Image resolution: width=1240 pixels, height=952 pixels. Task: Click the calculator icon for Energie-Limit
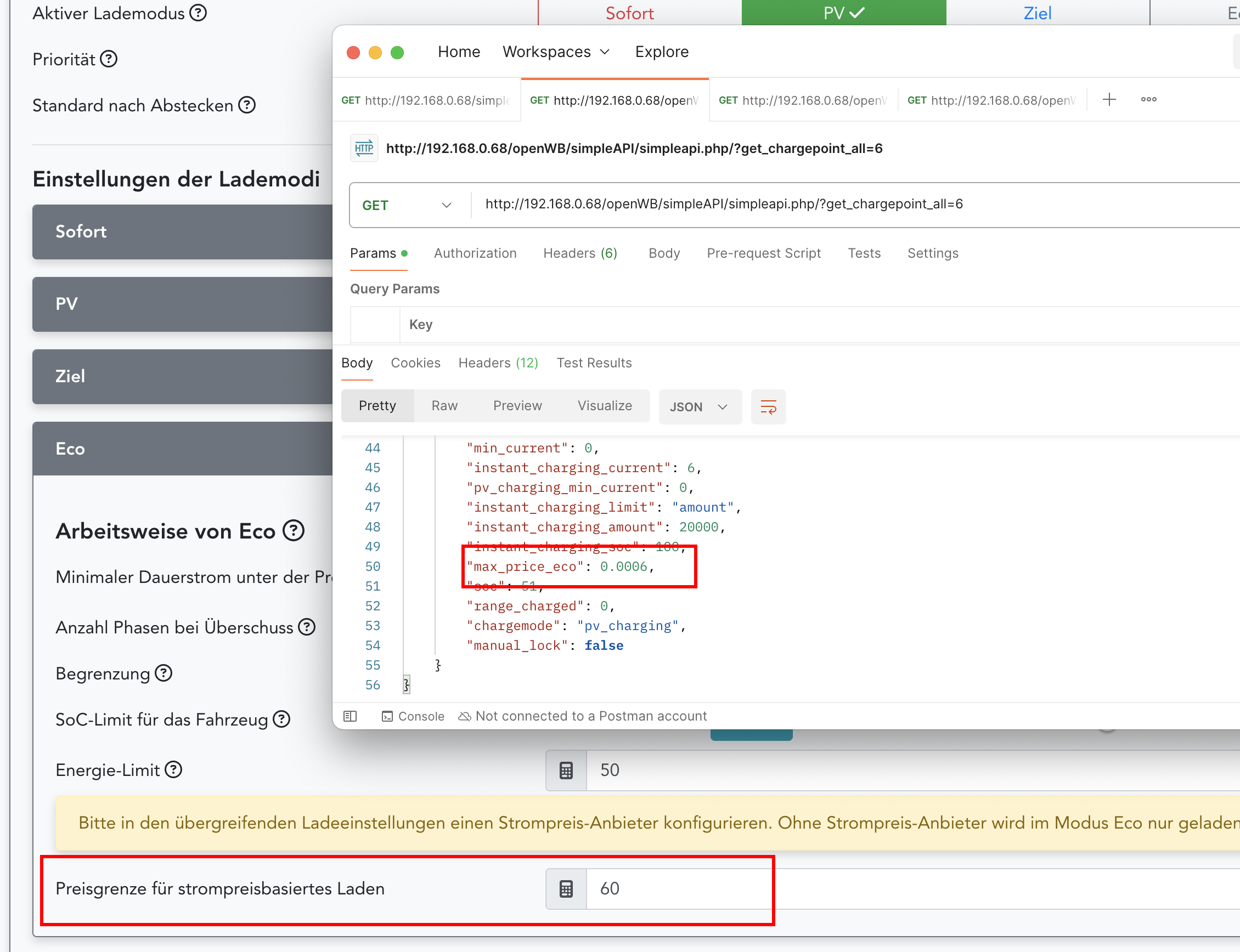point(566,770)
